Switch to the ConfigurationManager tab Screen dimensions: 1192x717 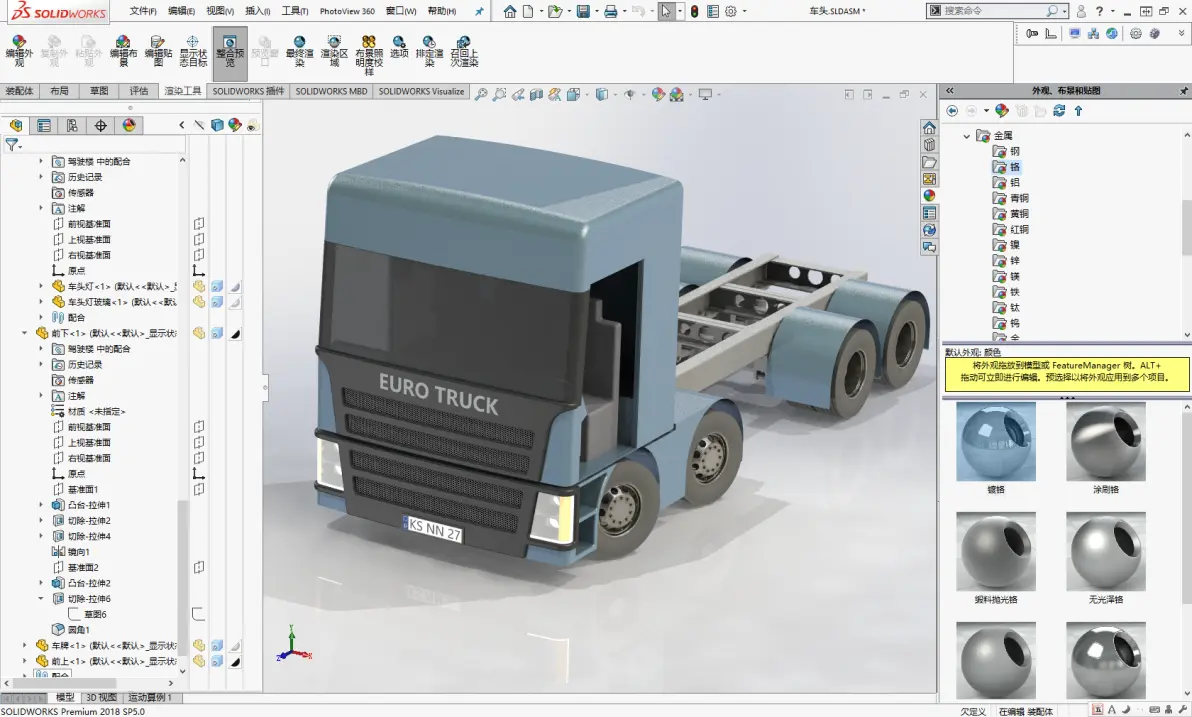(72, 125)
